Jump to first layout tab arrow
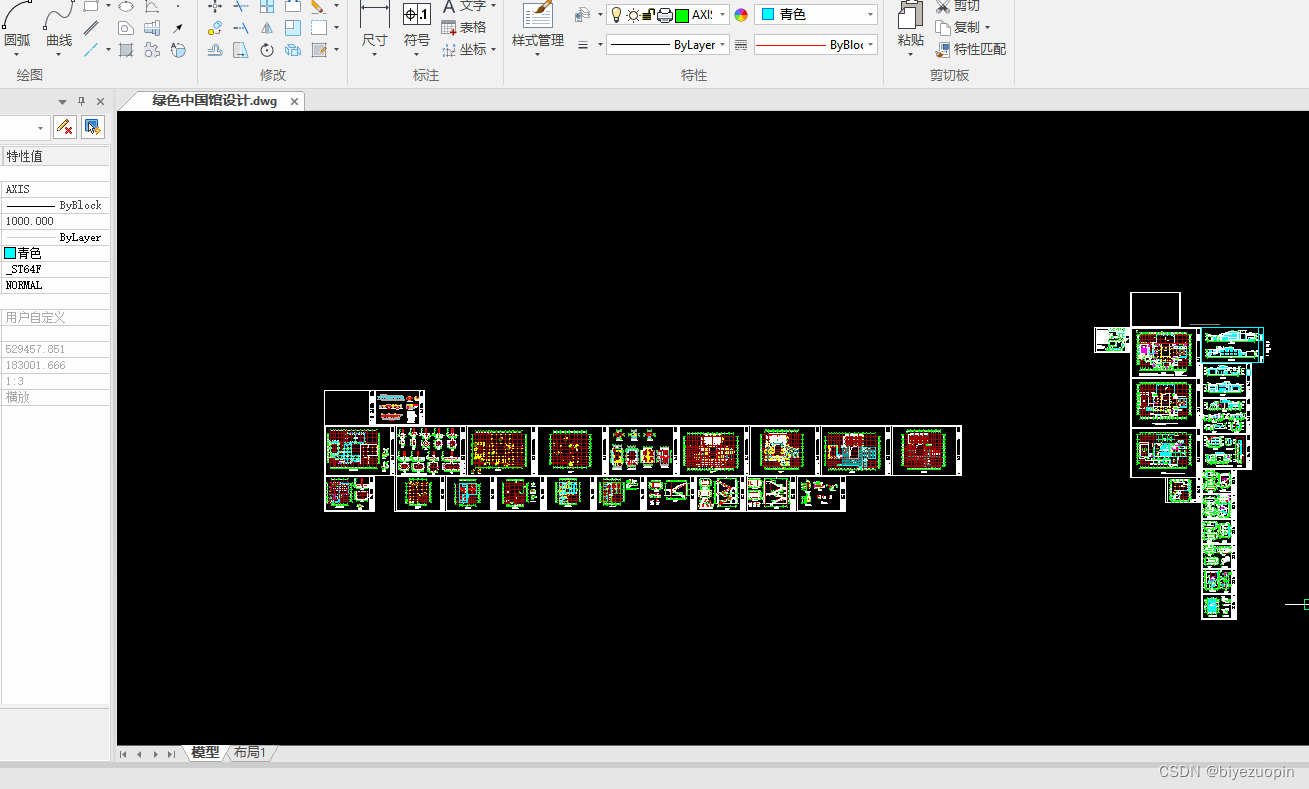 [123, 754]
